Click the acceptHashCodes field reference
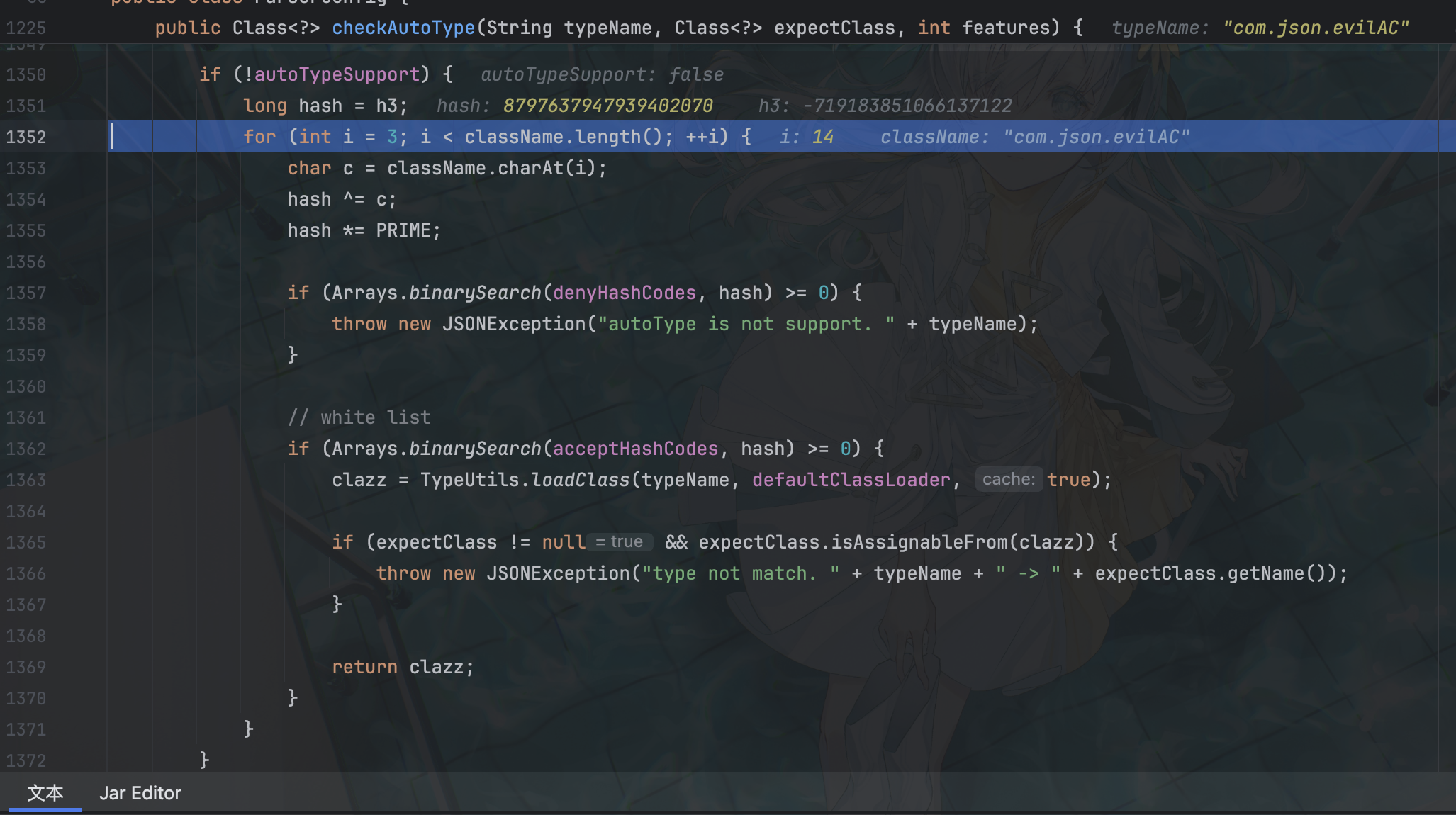This screenshot has height=815, width=1456. point(635,449)
